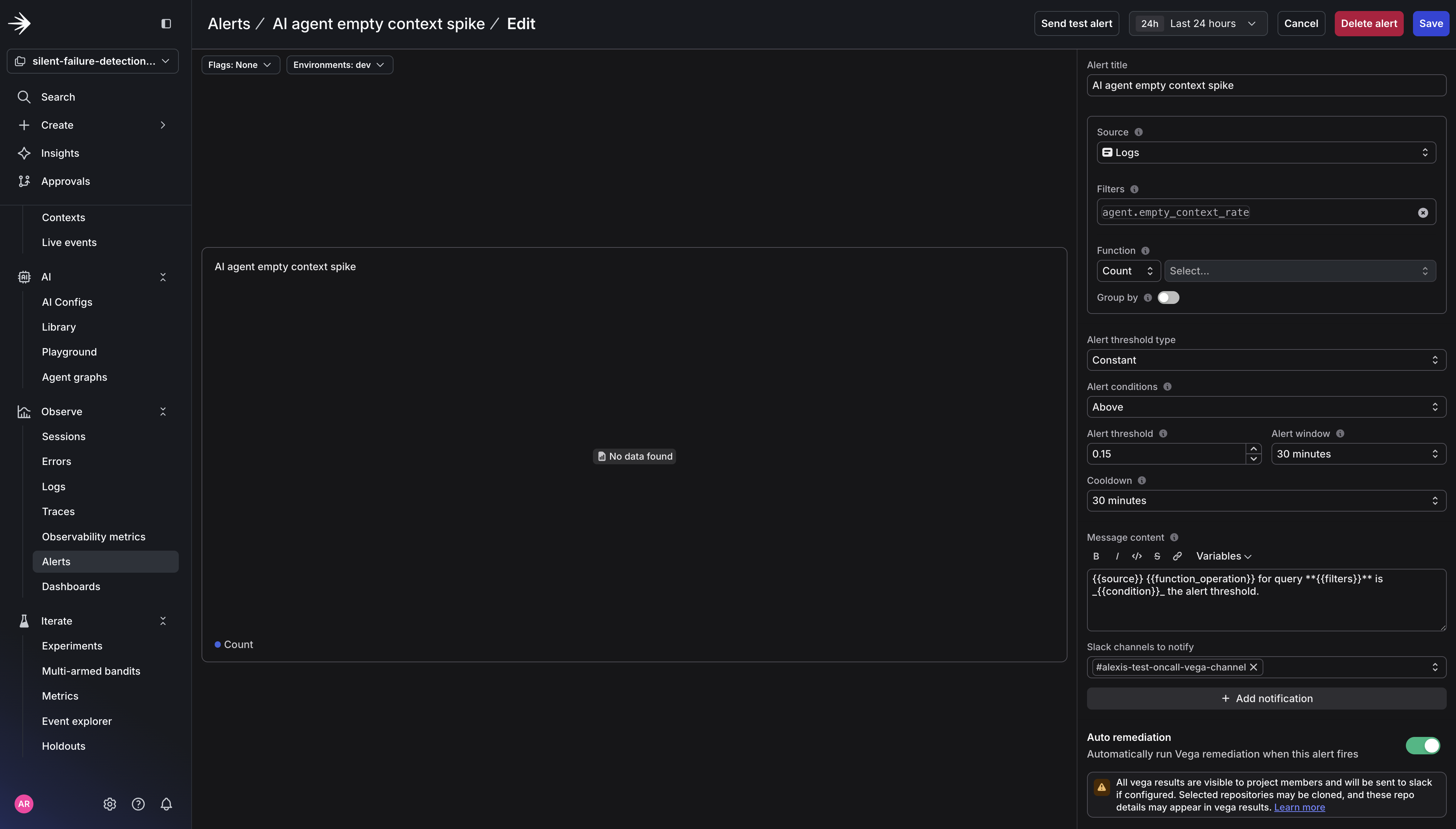1456x829 pixels.
Task: Open Approvals from the sidebar
Action: 65,181
